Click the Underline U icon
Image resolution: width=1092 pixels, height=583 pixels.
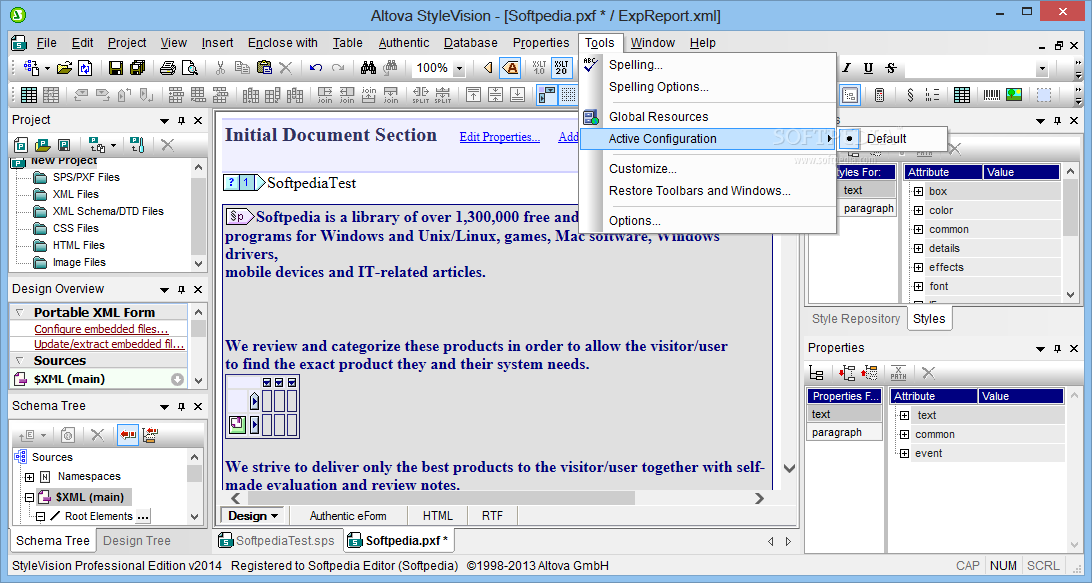click(x=868, y=68)
